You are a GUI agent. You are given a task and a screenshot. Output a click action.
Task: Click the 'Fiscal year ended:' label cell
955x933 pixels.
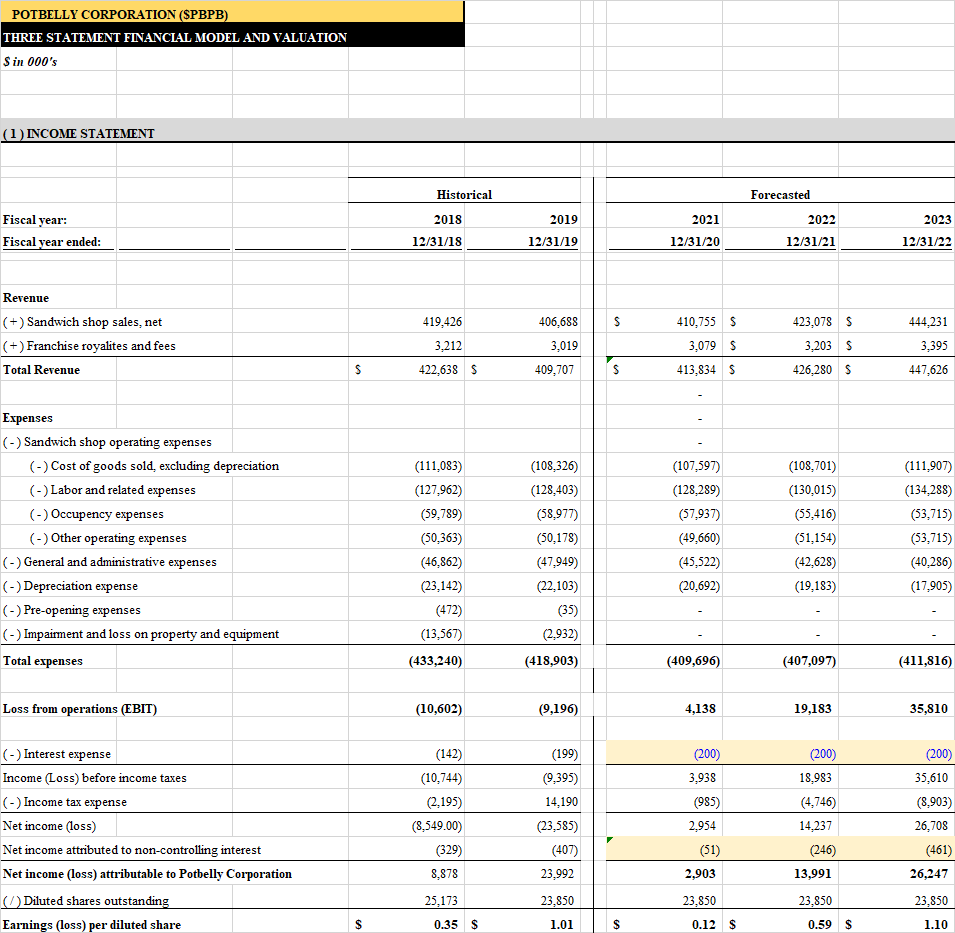pos(58,242)
